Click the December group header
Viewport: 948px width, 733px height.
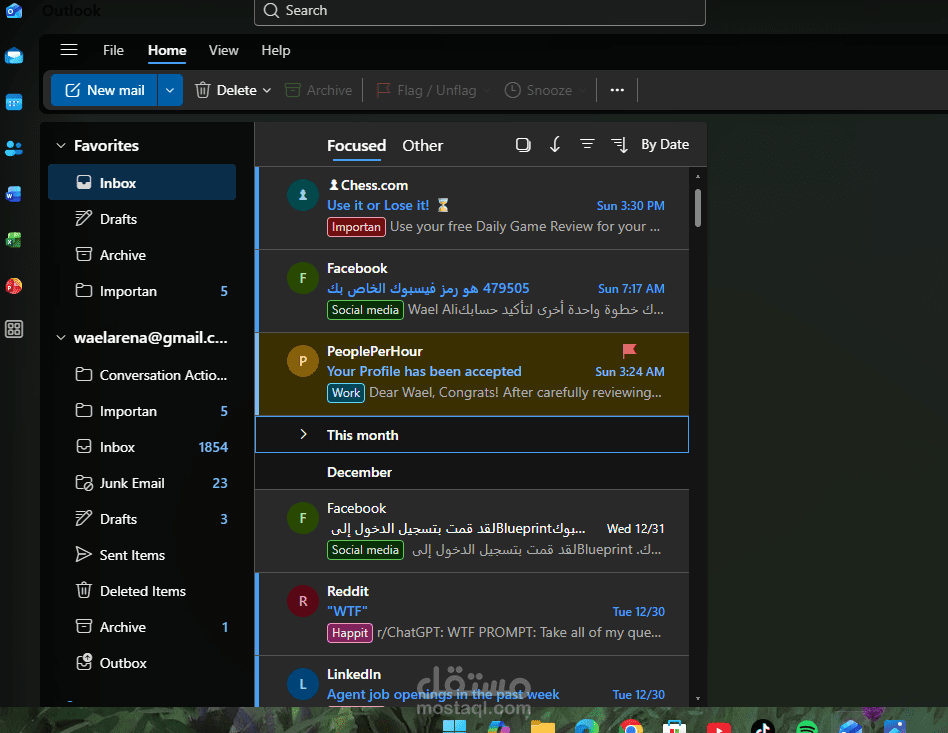(472, 472)
